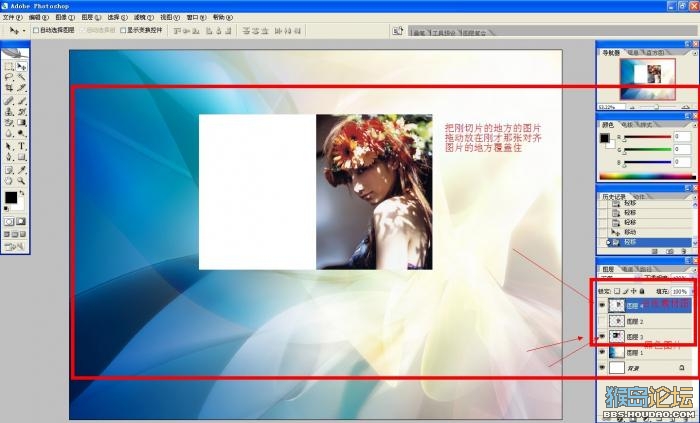Select the Slice tool
Image resolution: width=700 pixels, height=423 pixels.
point(21,88)
